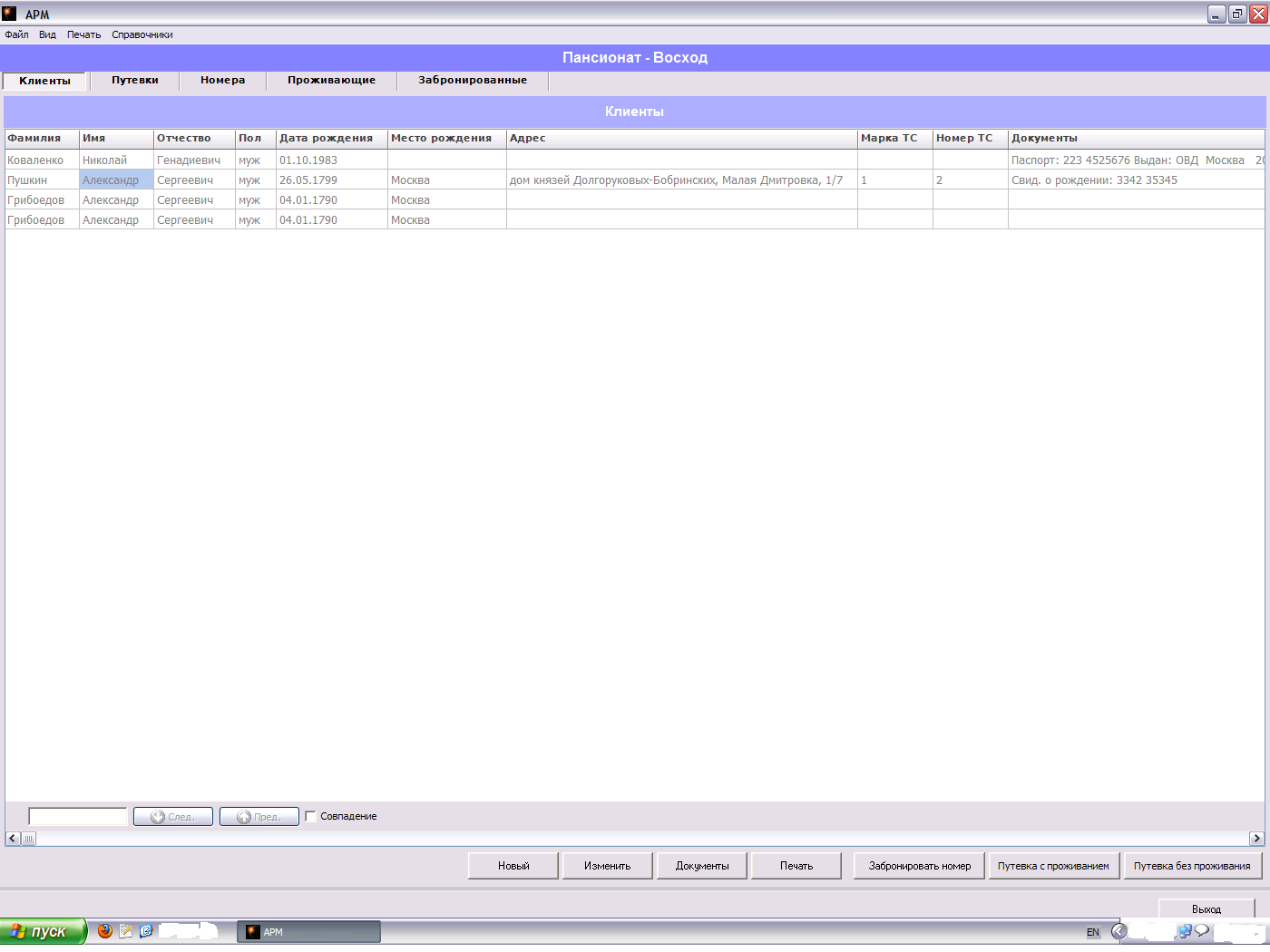The image size is (1270, 952).
Task: Click the APM title bar app icon
Action: click(x=9, y=14)
